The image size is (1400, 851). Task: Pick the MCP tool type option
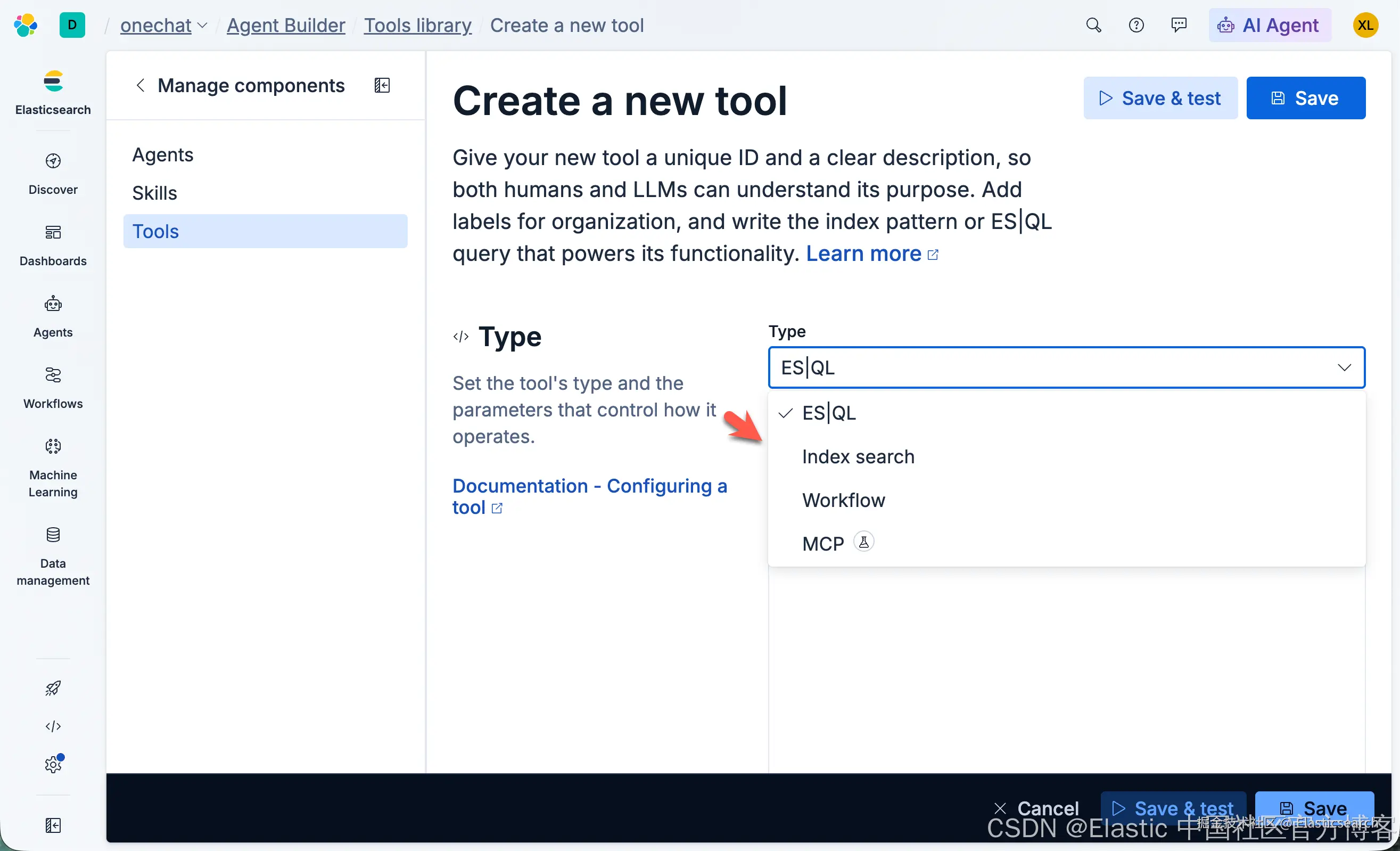pyautogui.click(x=823, y=543)
